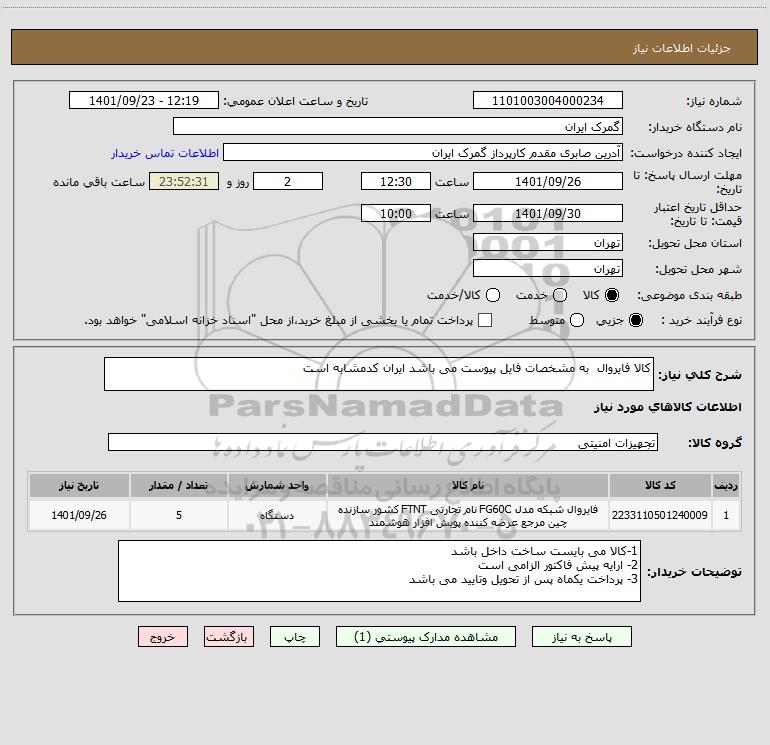The width and height of the screenshot is (770, 745).
Task: Select the متوسط purchase type radio
Action: pos(577,320)
